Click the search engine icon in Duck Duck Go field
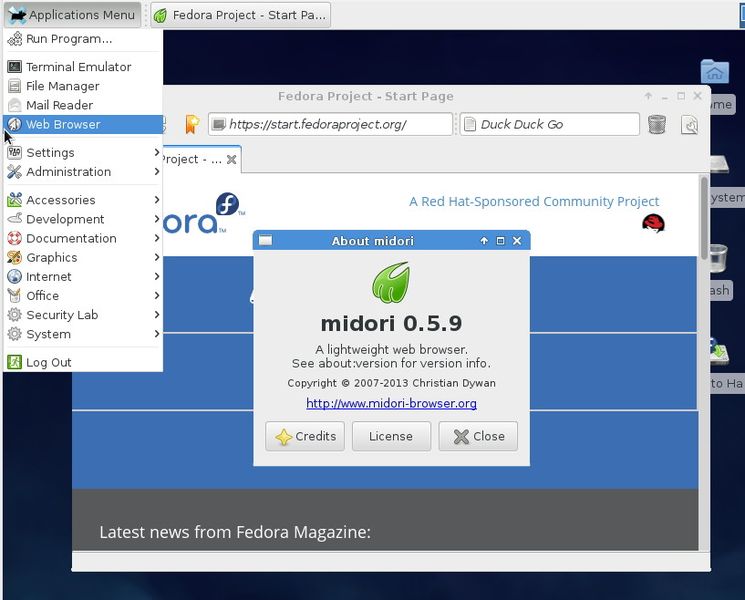This screenshot has width=745, height=600. (470, 124)
